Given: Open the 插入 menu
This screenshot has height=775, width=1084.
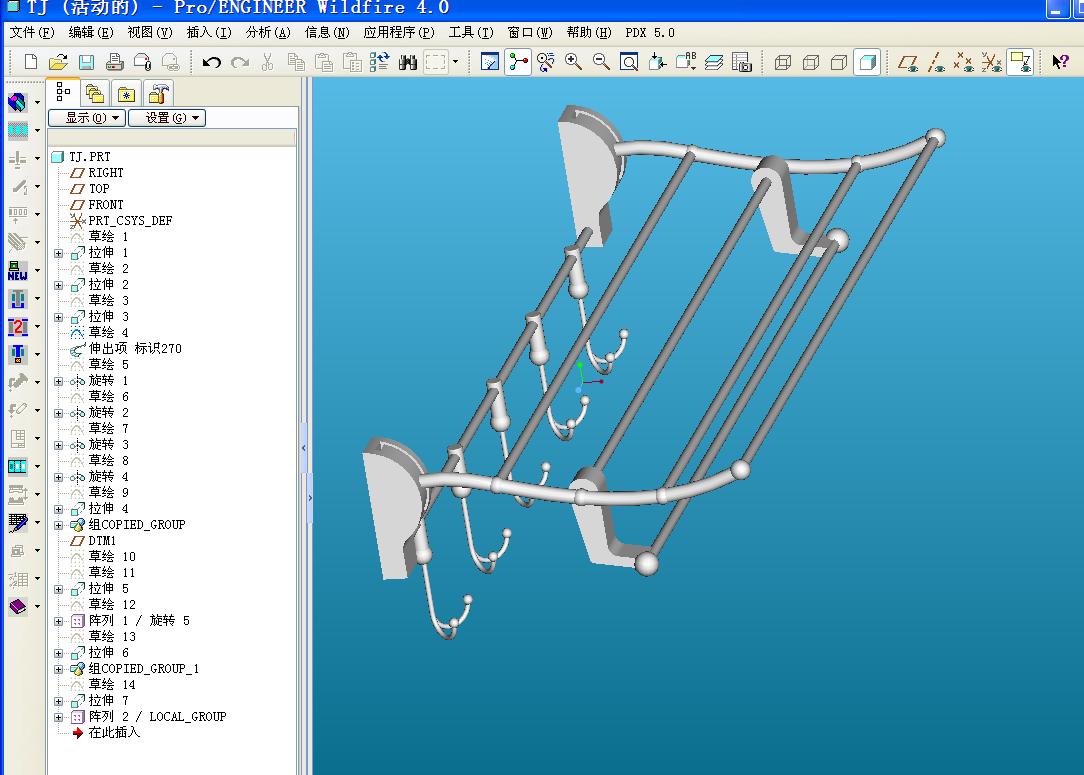Looking at the screenshot, I should click(x=209, y=32).
